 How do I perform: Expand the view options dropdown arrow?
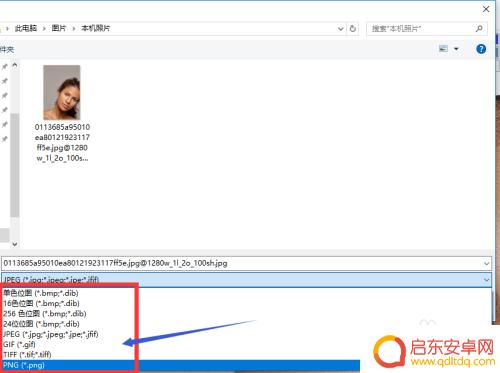456,49
